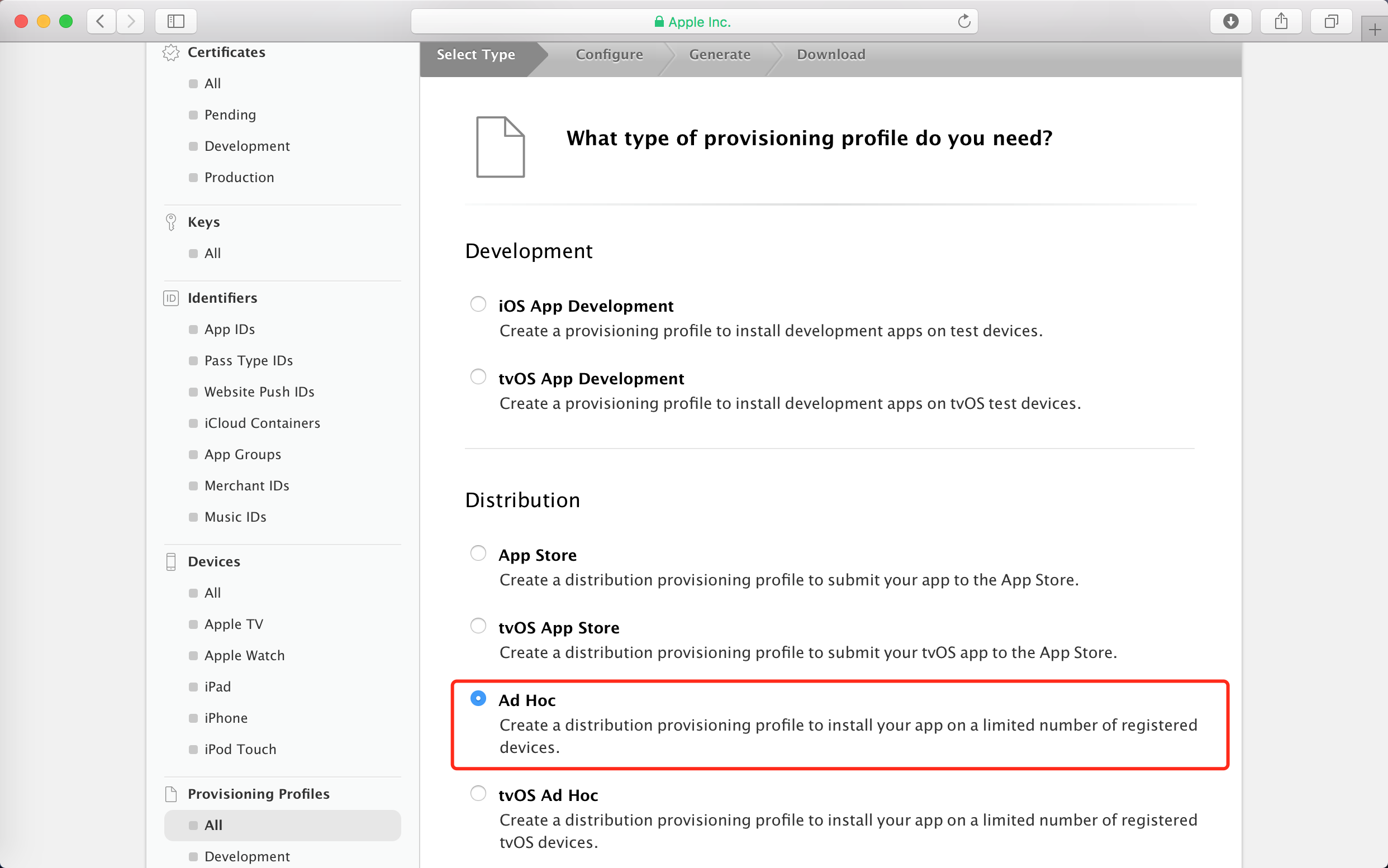Select the Ad Hoc radio button
This screenshot has width=1388, height=868.
478,698
